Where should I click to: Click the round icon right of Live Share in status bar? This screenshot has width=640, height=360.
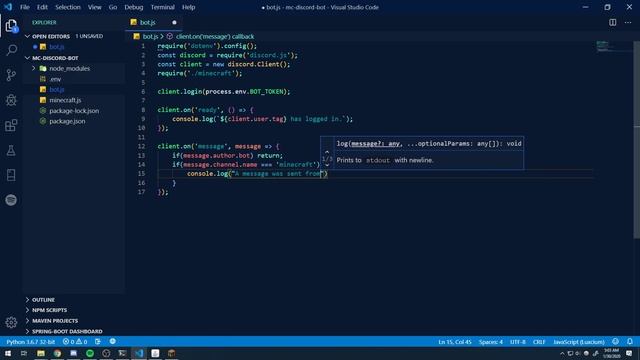click(113, 341)
